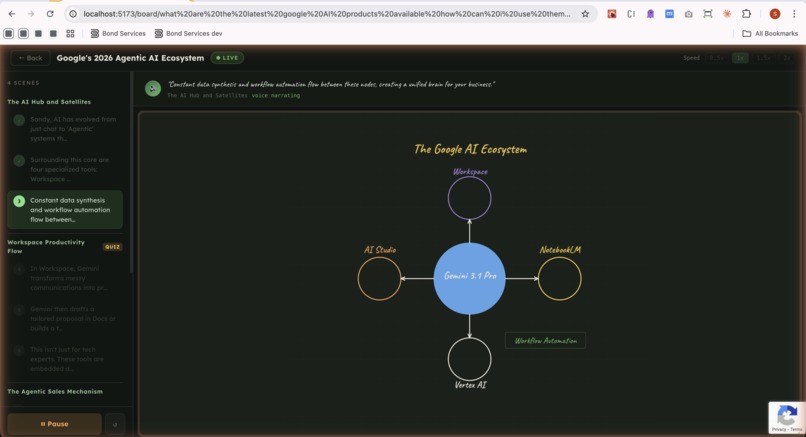
Task: Click the AI Studio circle node
Action: [379, 278]
